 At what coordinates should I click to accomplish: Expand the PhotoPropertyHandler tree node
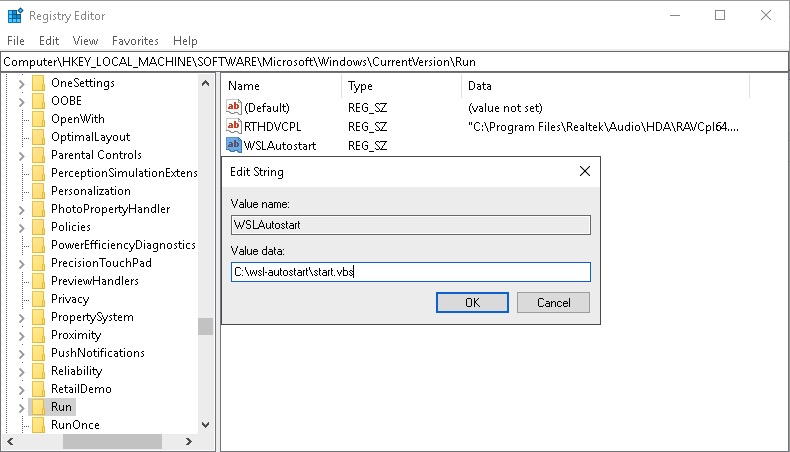pos(21,210)
